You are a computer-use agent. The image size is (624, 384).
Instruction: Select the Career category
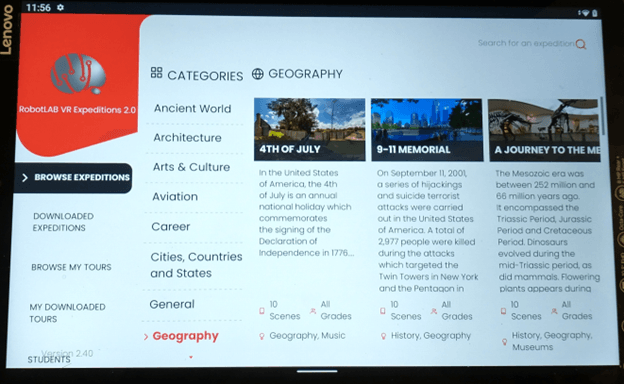tap(171, 226)
